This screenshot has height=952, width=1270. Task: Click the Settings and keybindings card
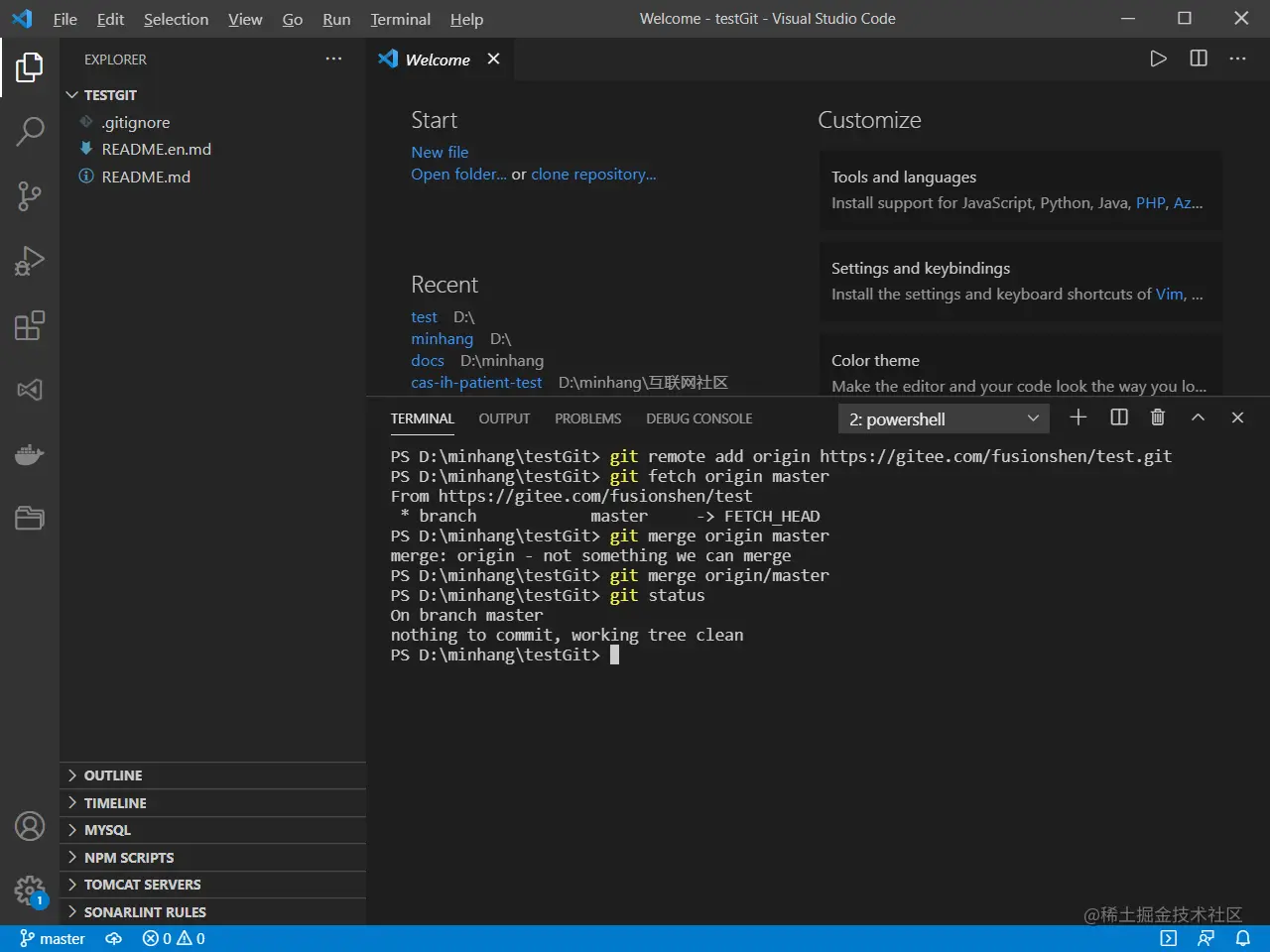pyautogui.click(x=1020, y=282)
